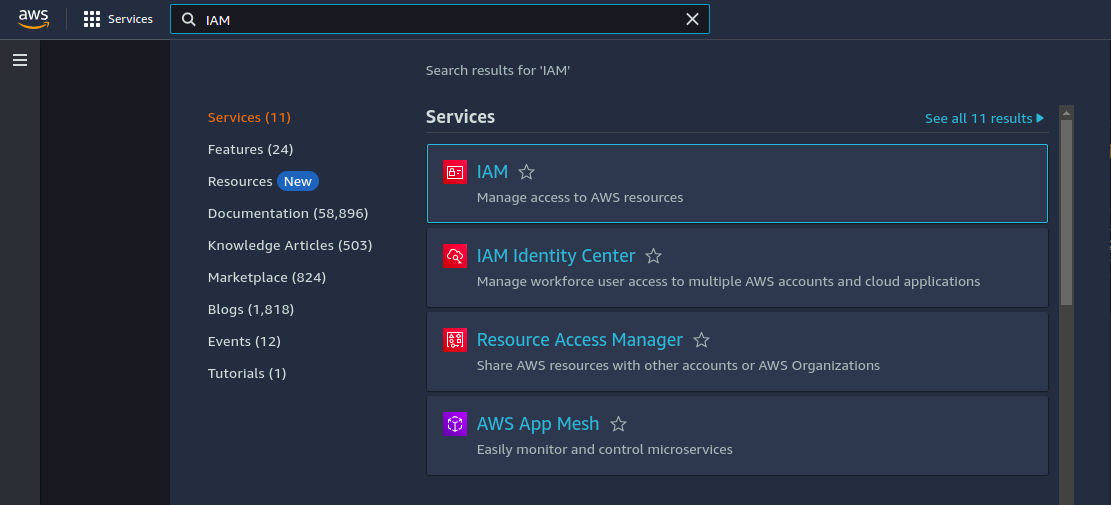Select Services (11) category
Image resolution: width=1111 pixels, height=505 pixels.
(x=249, y=118)
